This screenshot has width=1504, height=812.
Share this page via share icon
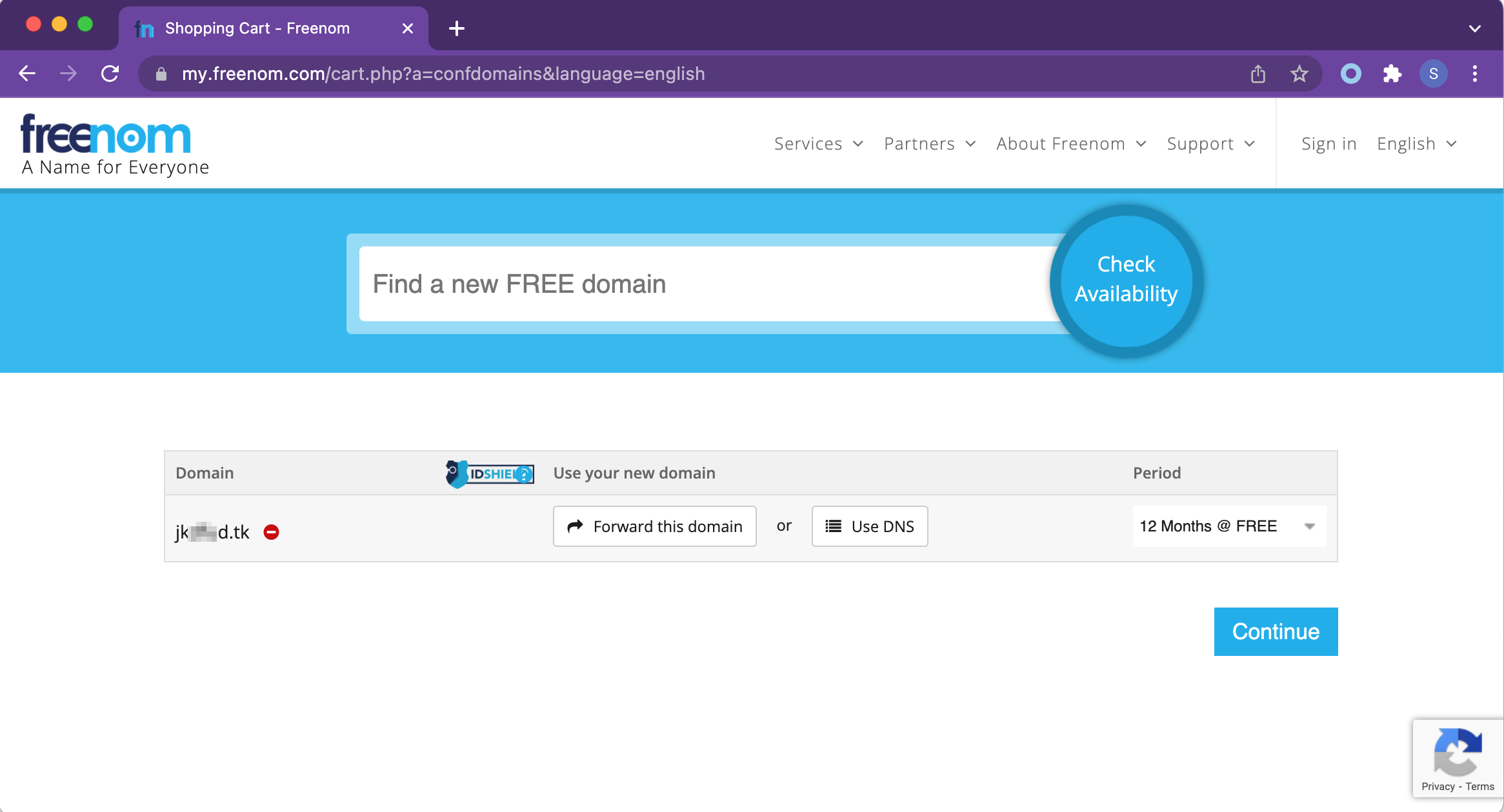click(x=1258, y=74)
